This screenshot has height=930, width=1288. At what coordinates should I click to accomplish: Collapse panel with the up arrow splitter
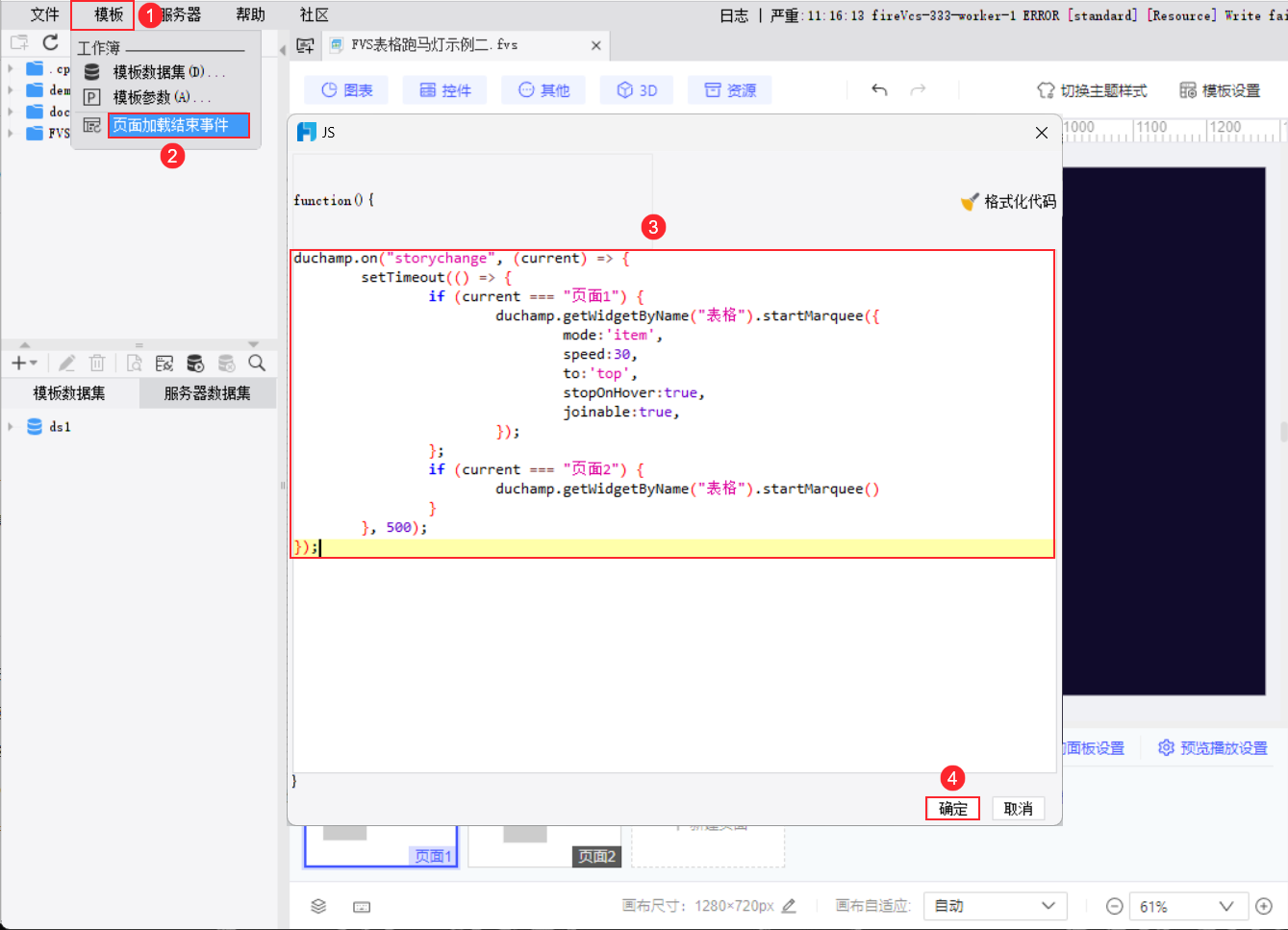(x=25, y=344)
